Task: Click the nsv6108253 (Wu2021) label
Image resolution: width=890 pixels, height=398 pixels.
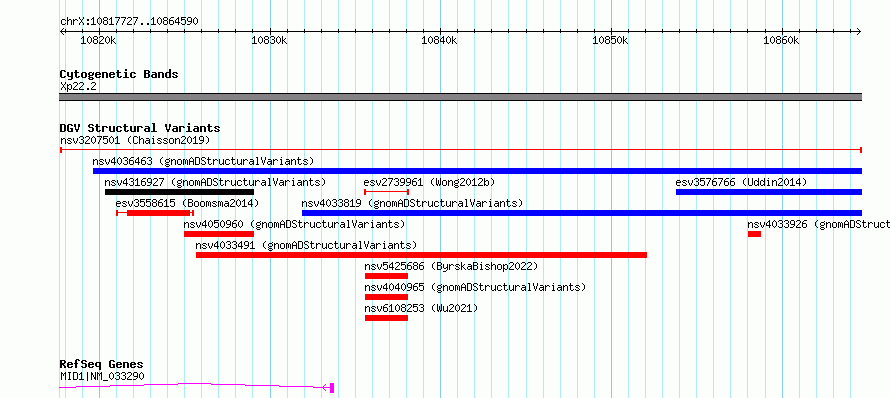Action: click(421, 308)
